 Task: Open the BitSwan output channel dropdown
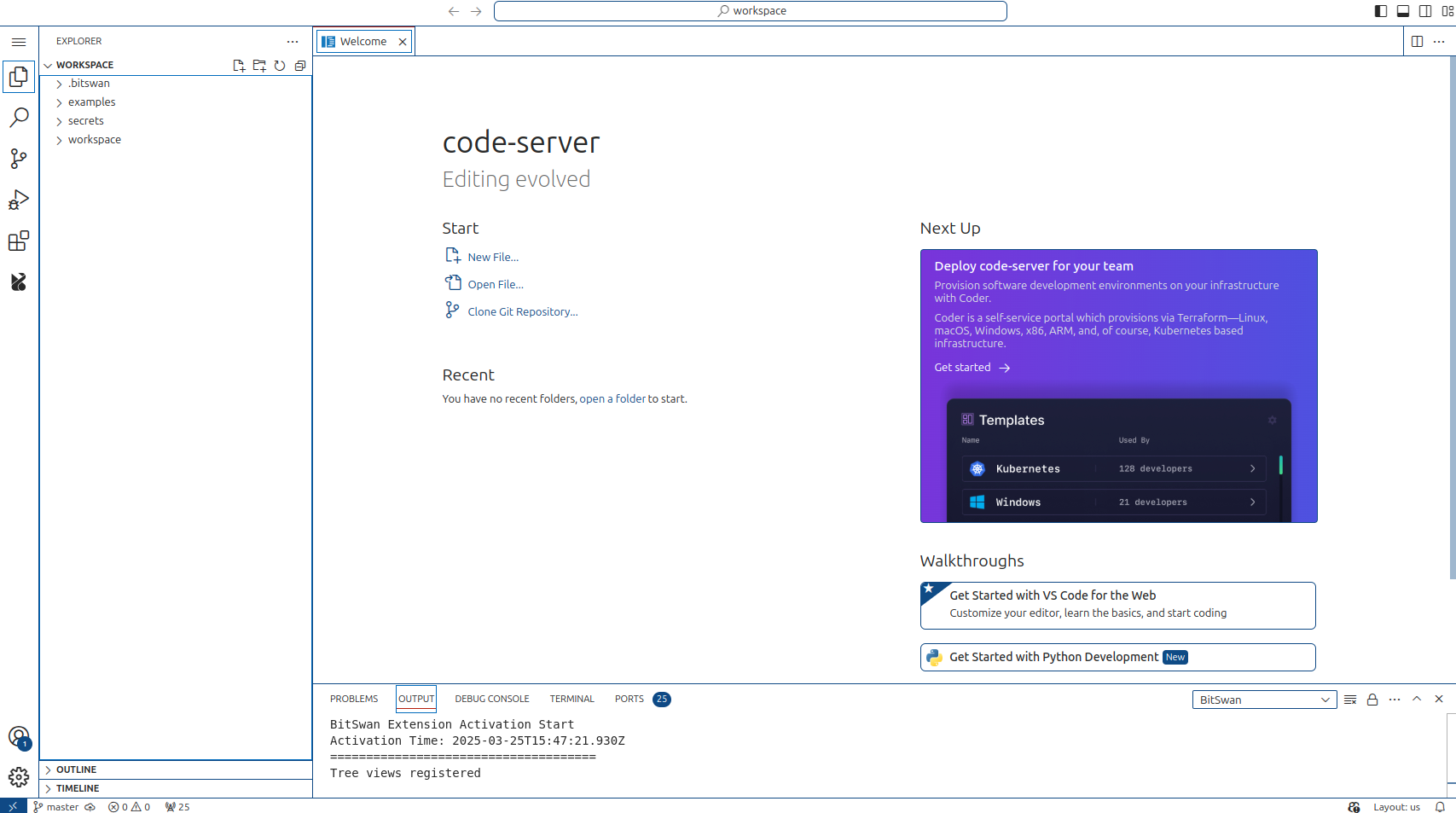[1264, 700]
